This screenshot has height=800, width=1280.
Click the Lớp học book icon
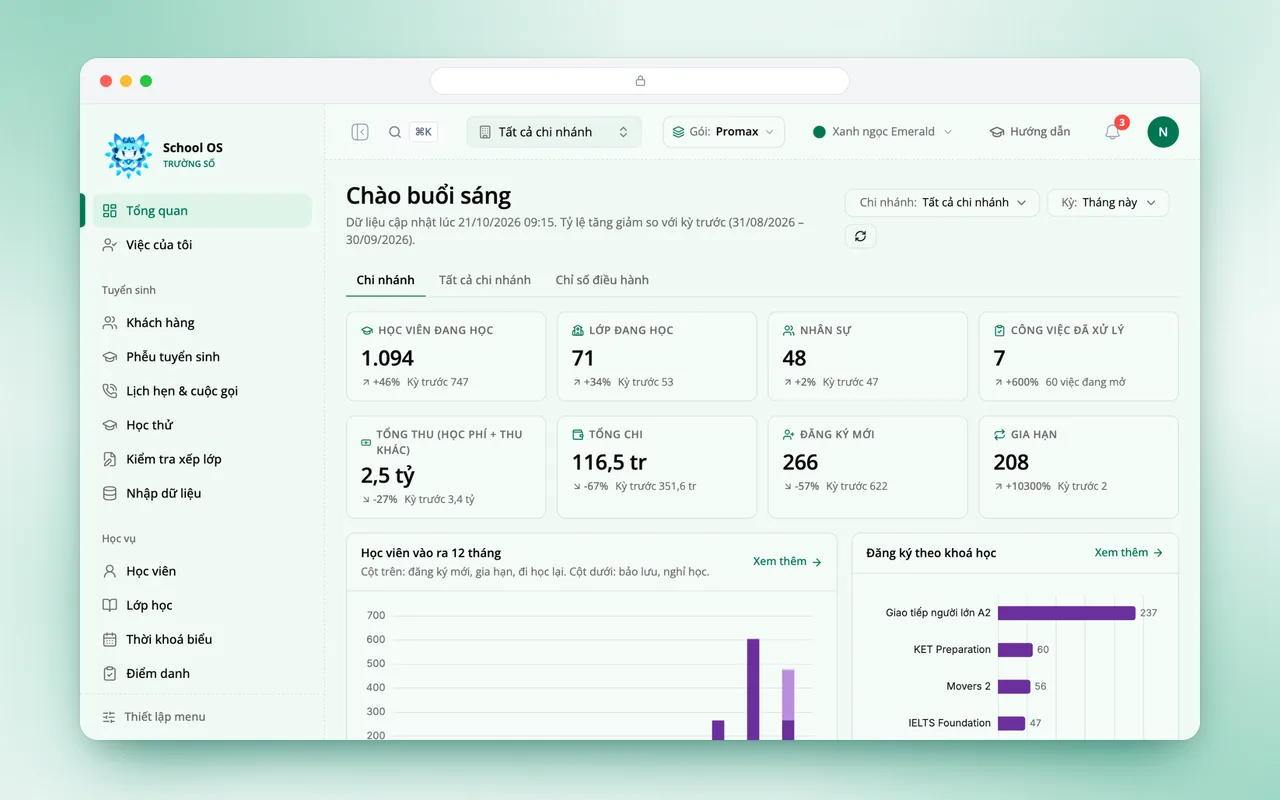pos(110,605)
